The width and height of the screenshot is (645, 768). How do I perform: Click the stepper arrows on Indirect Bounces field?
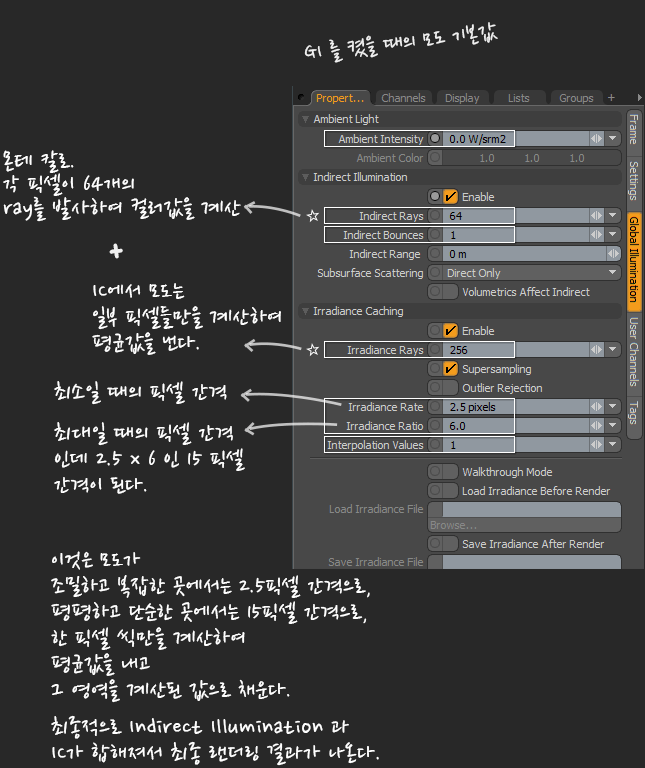[597, 235]
